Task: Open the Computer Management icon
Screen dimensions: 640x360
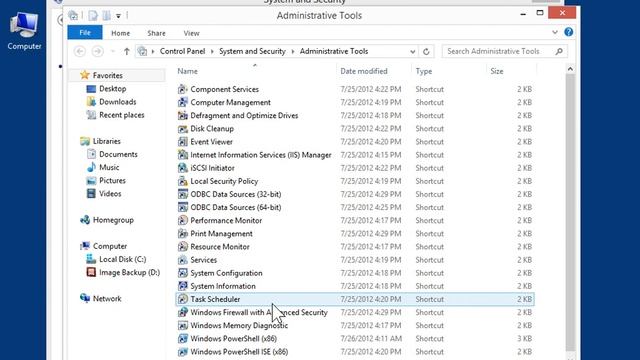Action: [182, 102]
